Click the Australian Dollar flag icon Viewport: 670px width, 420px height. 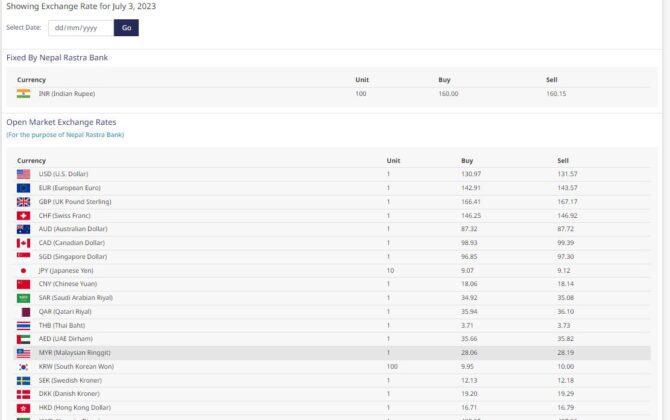[x=23, y=229]
